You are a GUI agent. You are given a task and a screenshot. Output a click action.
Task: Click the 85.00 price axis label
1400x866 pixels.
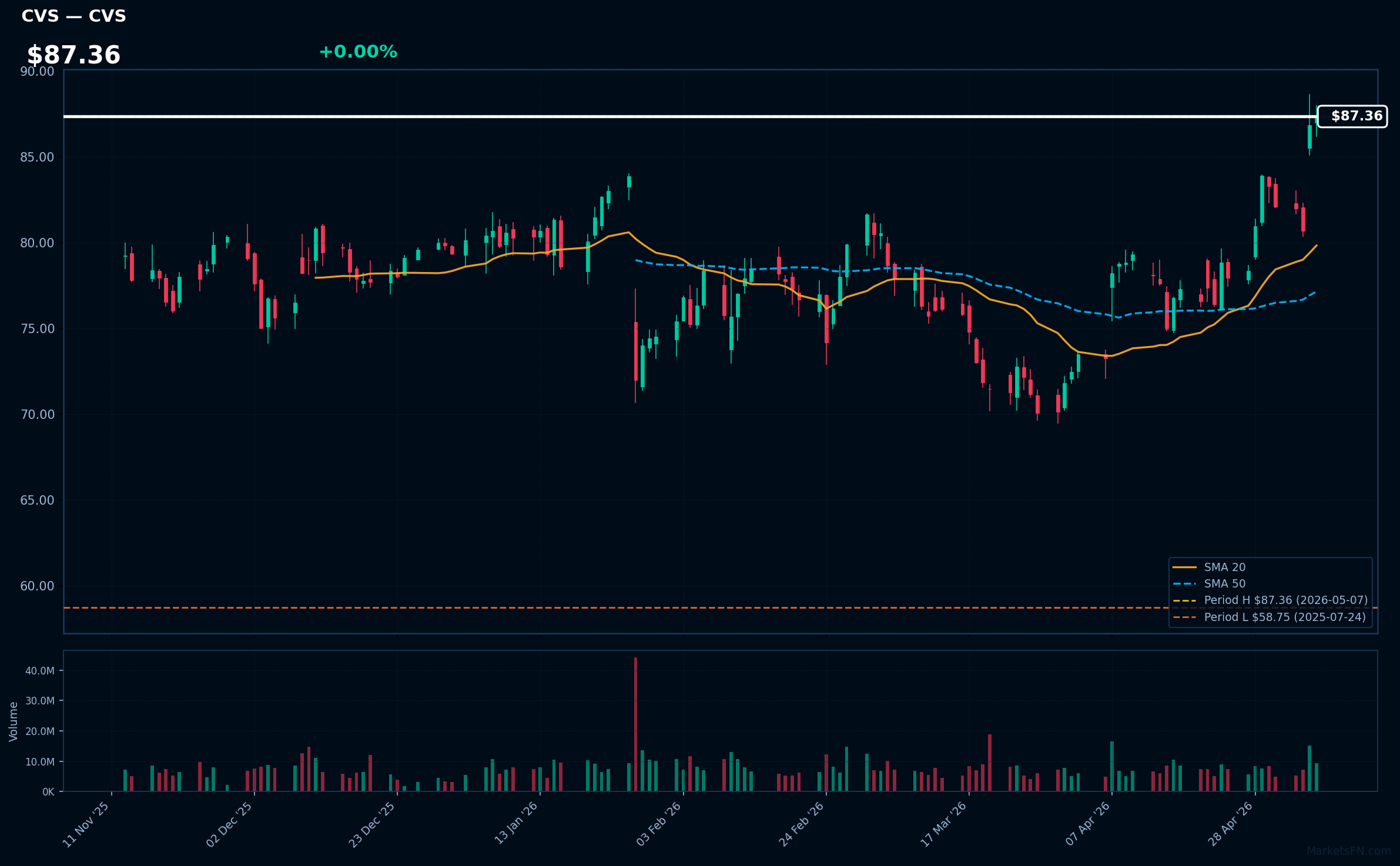37,157
